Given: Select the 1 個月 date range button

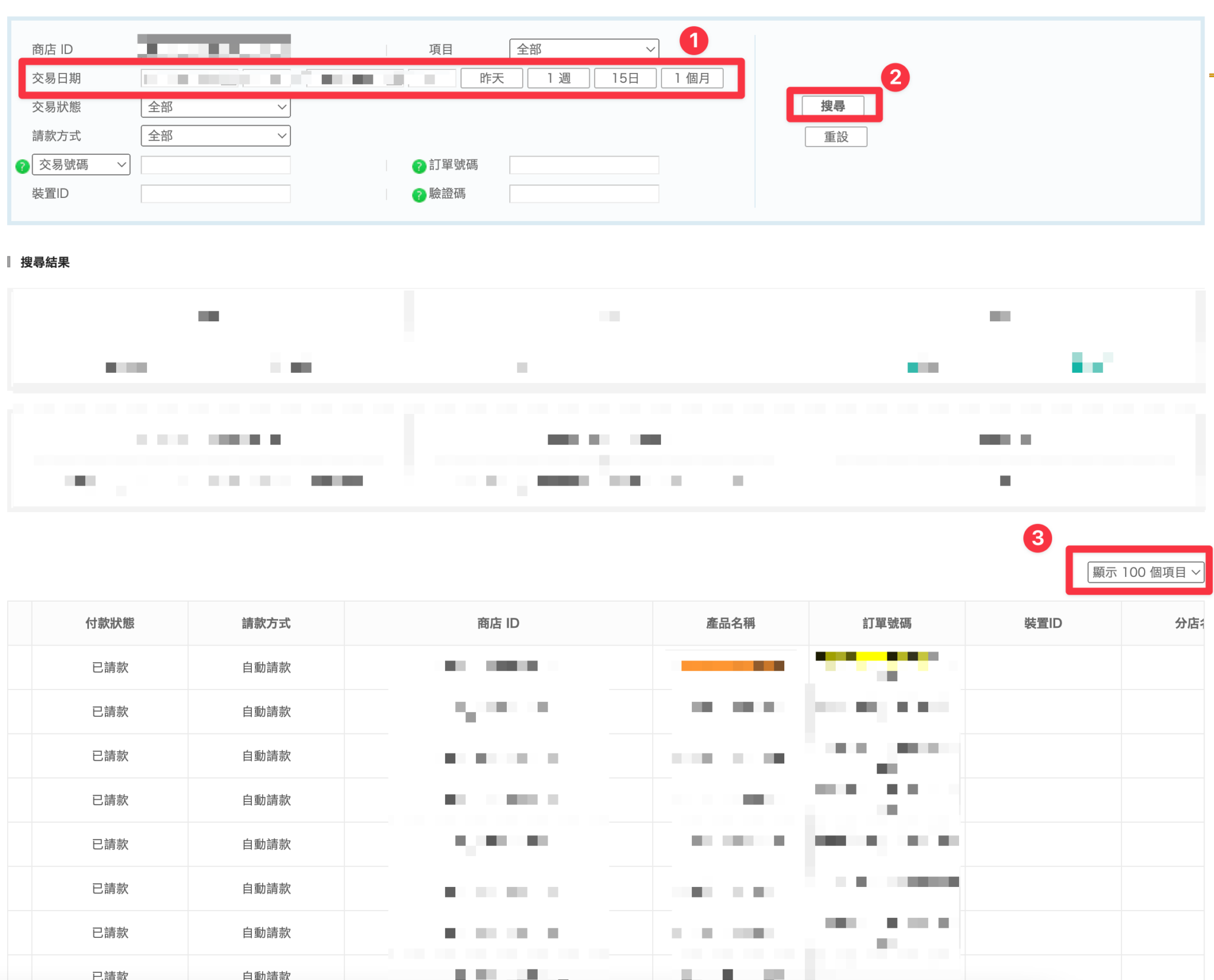Looking at the screenshot, I should pyautogui.click(x=692, y=78).
